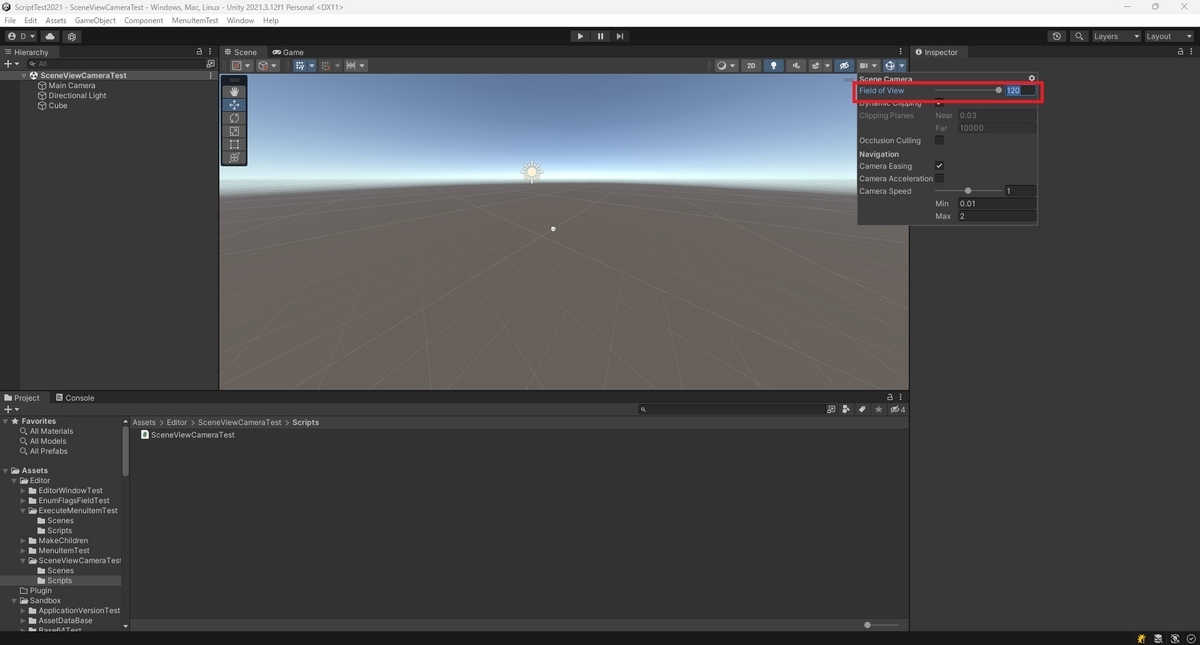Switch to the Game tab
The height and width of the screenshot is (645, 1200).
(x=288, y=52)
